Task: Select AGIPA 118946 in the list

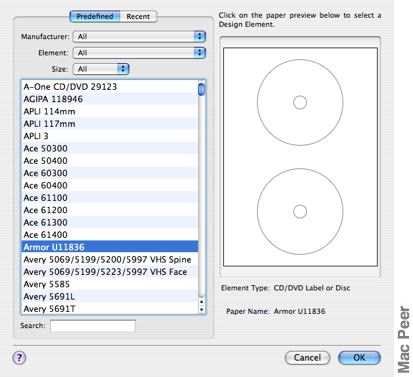Action: [110, 99]
